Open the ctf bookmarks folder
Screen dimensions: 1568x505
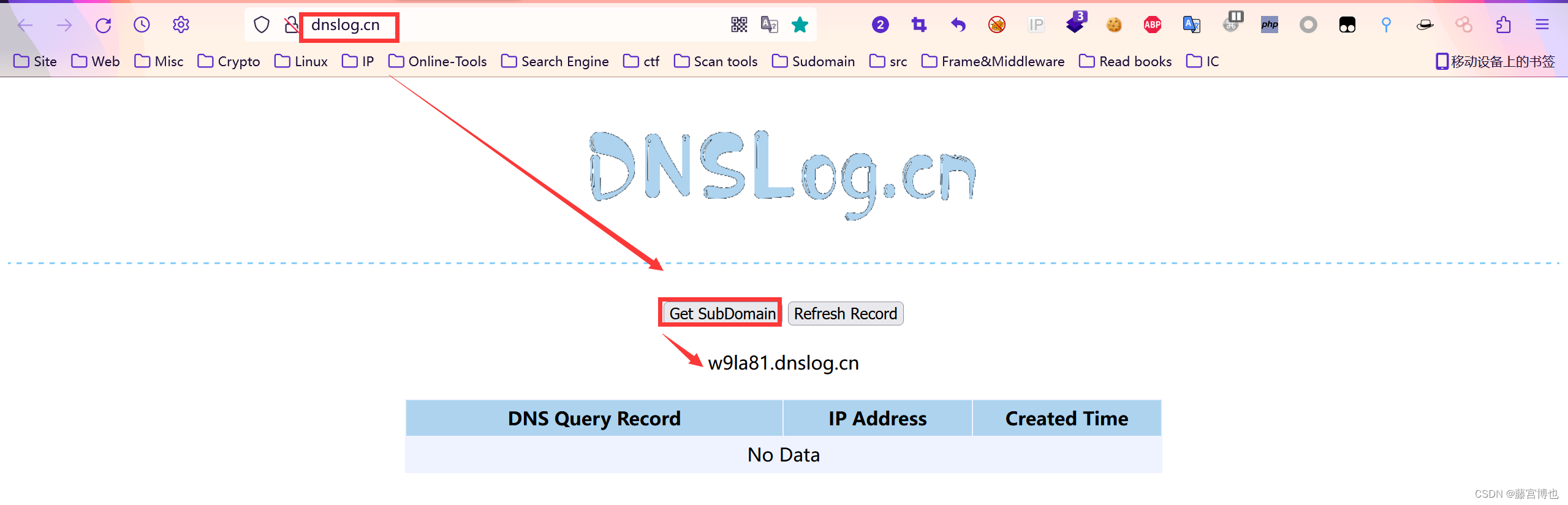(641, 61)
